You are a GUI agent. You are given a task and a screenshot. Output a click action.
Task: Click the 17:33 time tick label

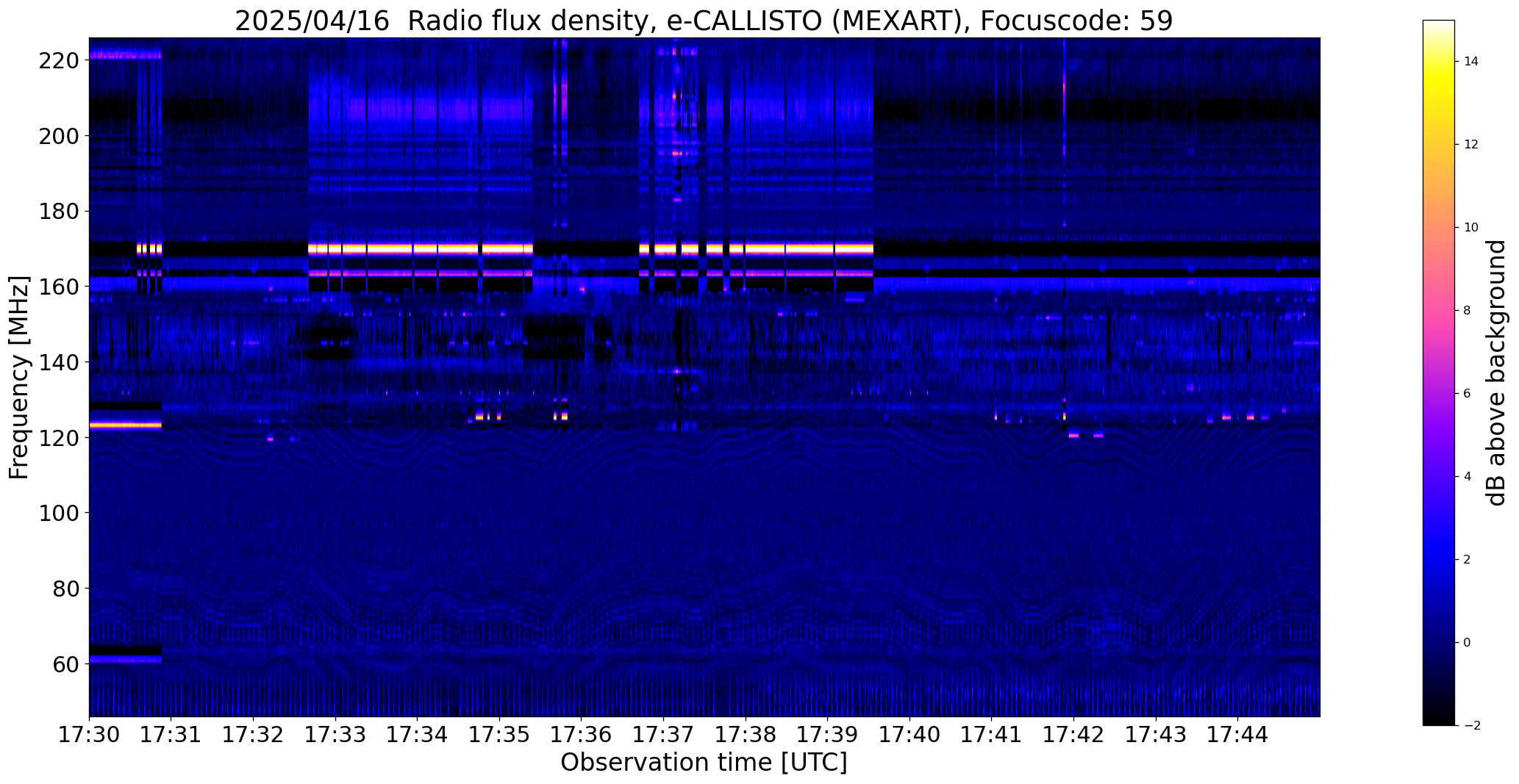(335, 734)
